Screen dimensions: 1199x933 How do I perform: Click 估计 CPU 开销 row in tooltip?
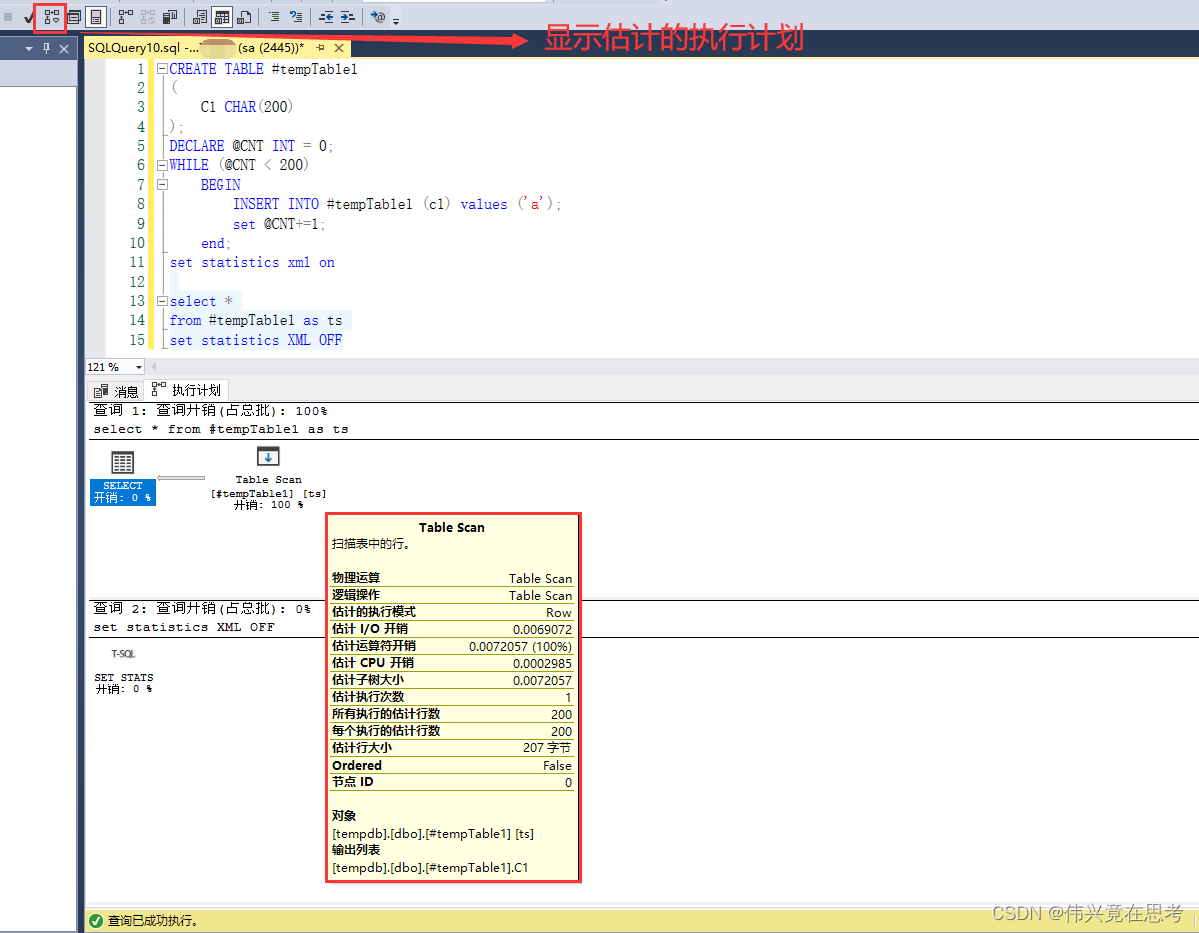click(452, 663)
